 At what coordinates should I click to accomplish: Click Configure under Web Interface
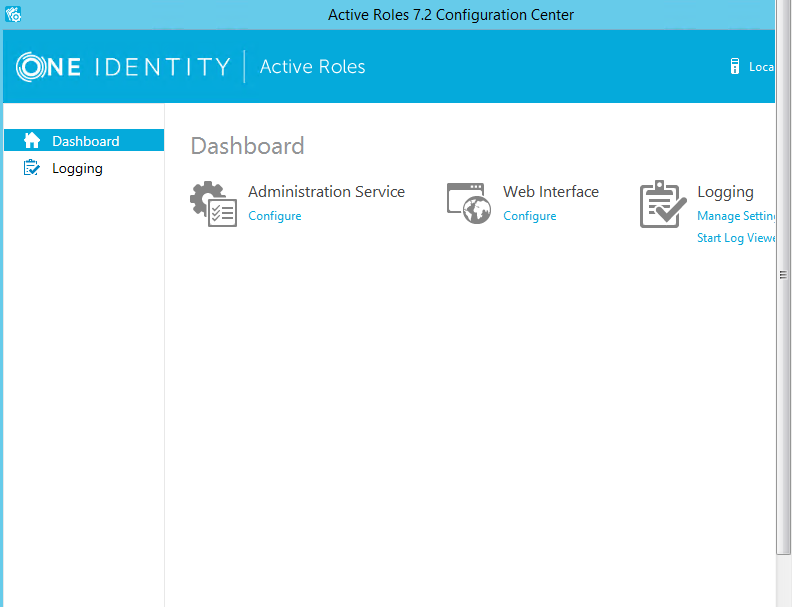point(530,216)
